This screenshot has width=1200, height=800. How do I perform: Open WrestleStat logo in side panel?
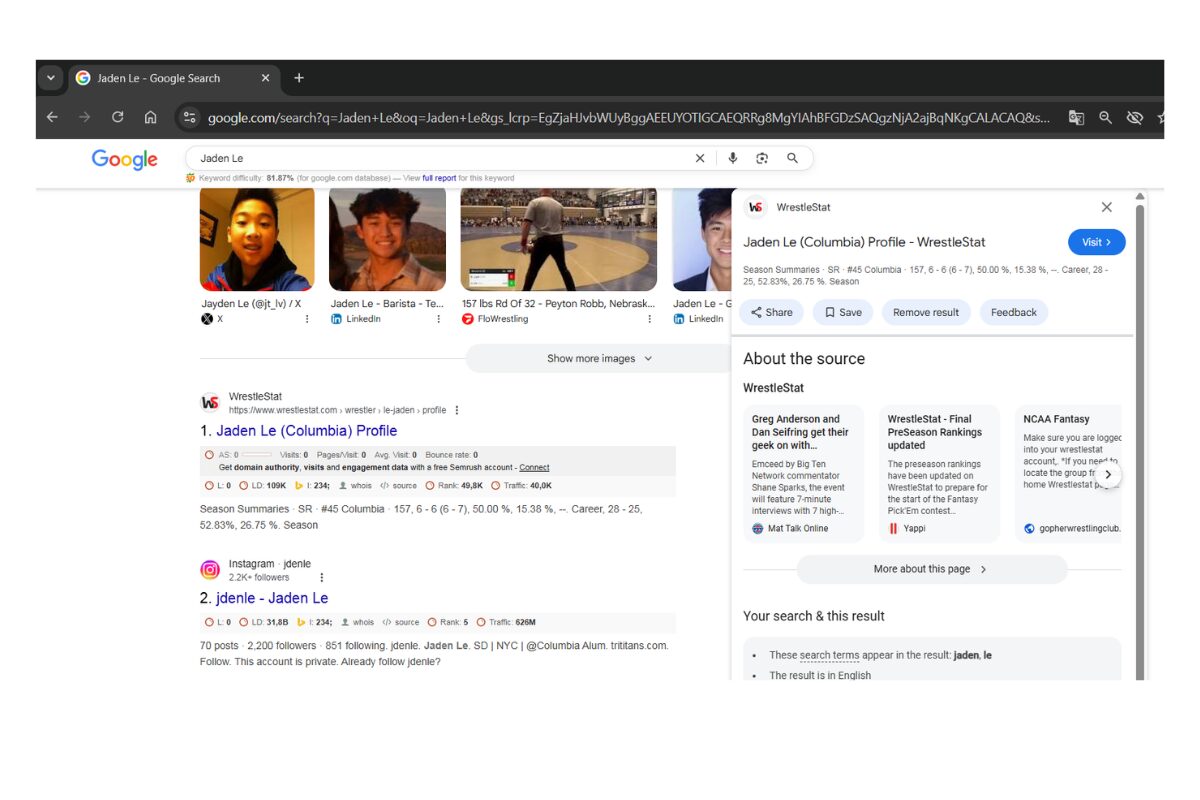(x=756, y=207)
